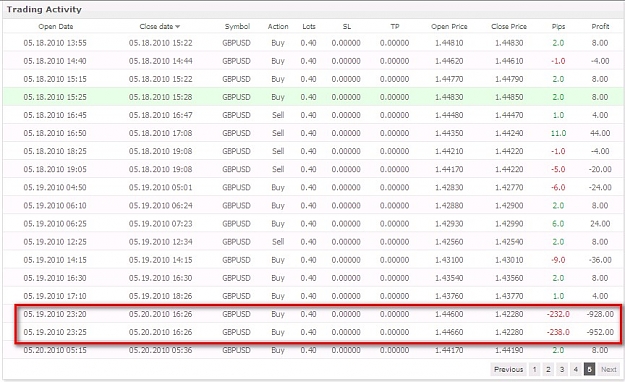625x382 pixels.
Task: Select open date 05.18.2010 19:05
Action: [x=55, y=169]
